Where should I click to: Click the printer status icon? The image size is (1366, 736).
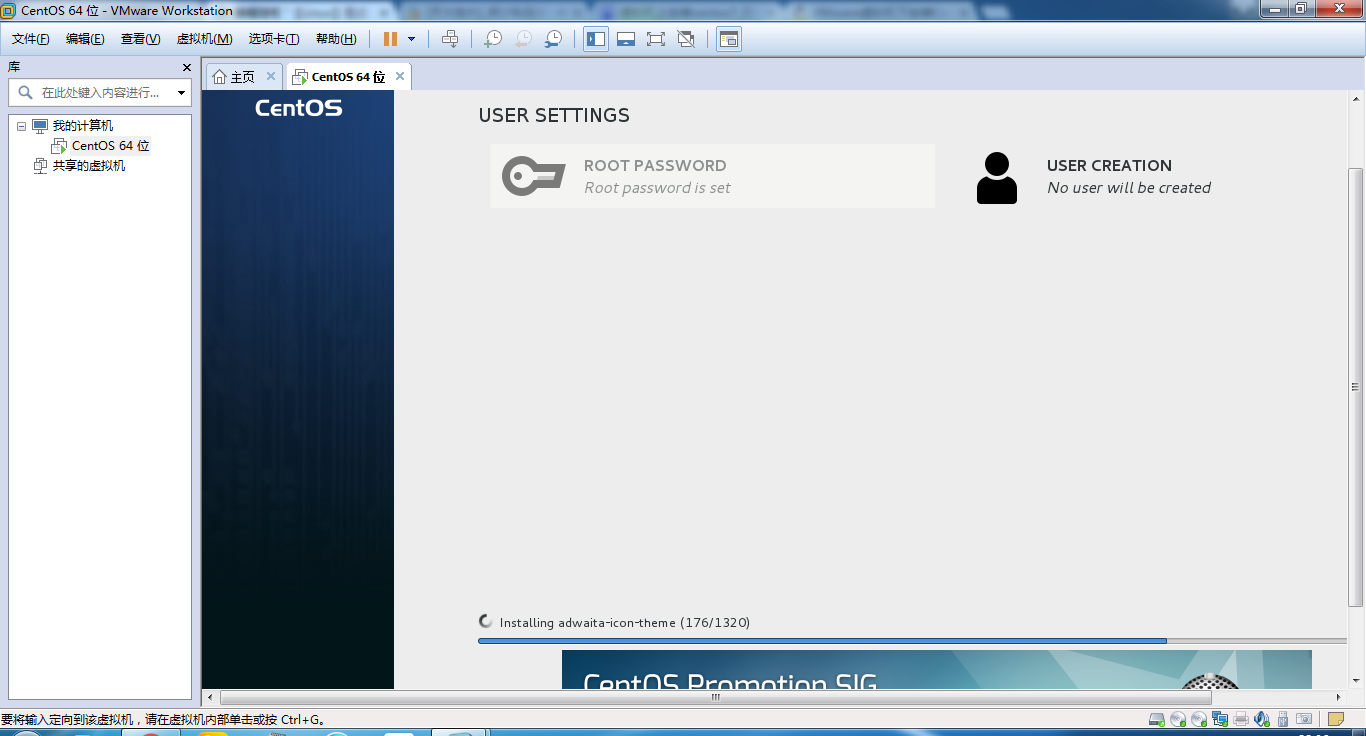[x=1241, y=718]
